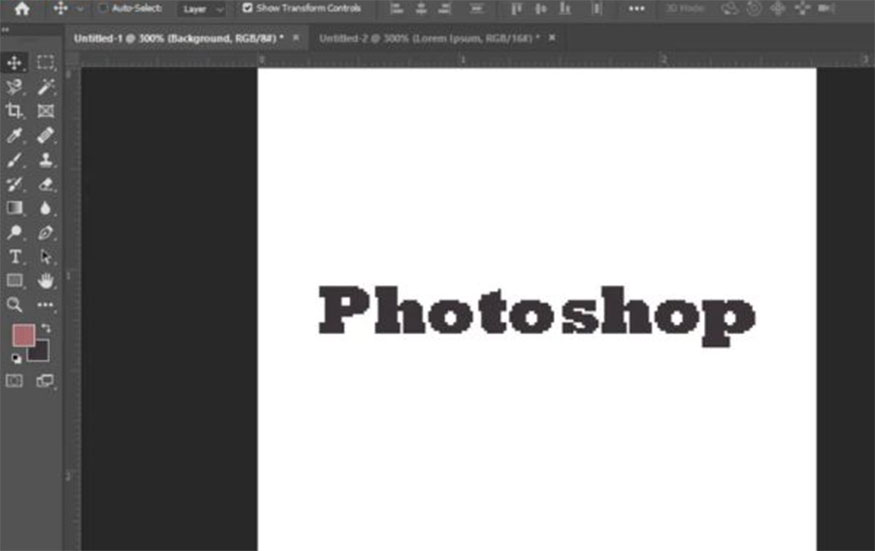Select the History Brush tool
875x551 pixels.
[x=15, y=184]
